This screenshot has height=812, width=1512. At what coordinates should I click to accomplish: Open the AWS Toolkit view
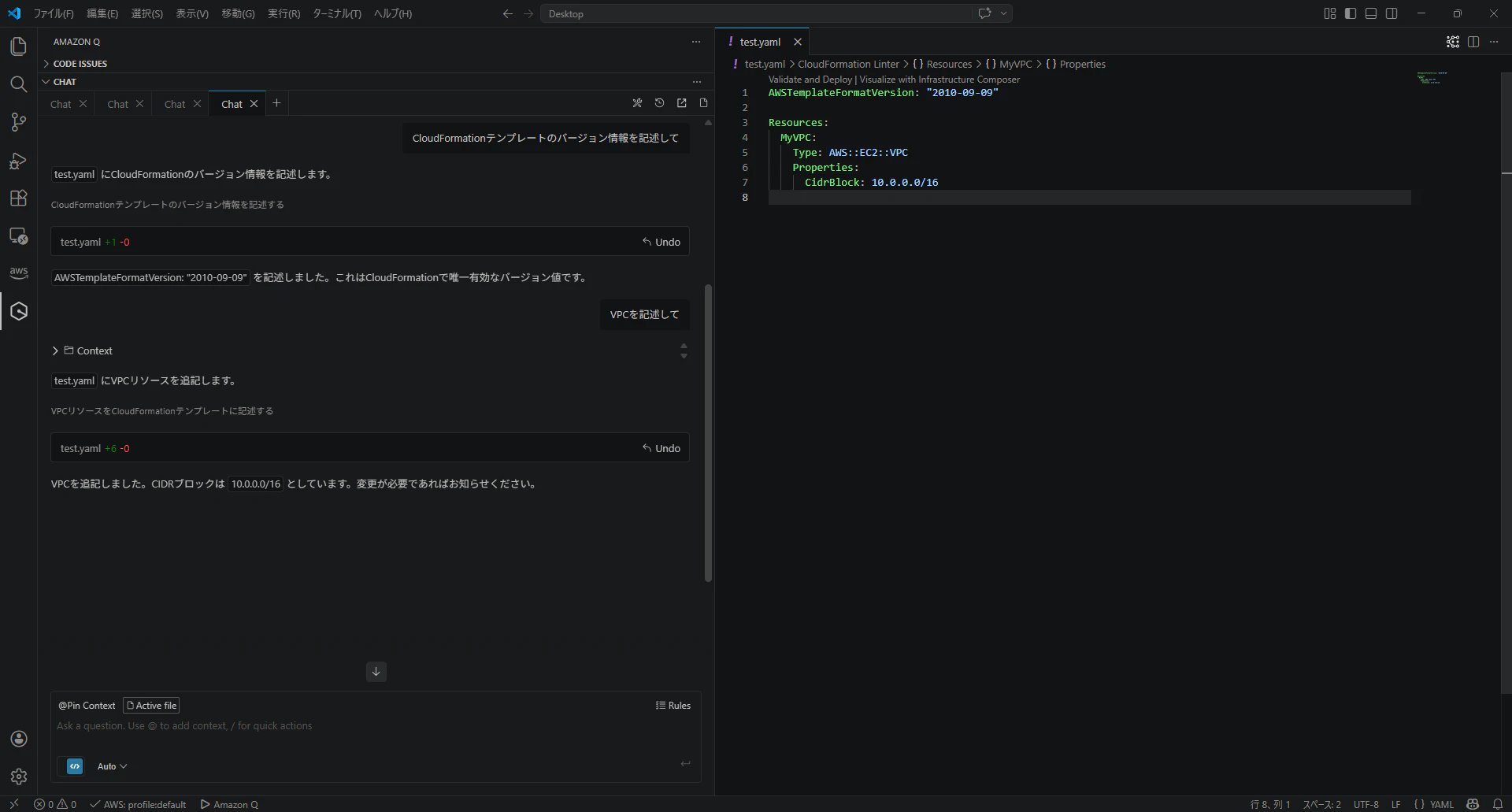(18, 273)
